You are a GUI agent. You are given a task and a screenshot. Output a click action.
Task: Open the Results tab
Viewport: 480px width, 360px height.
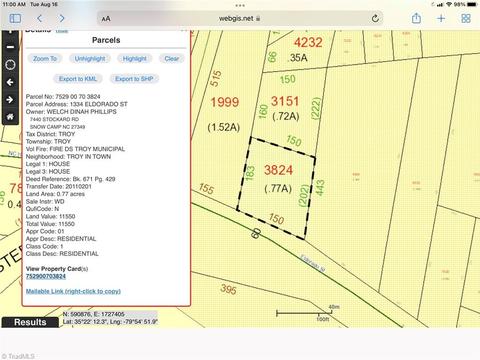pyautogui.click(x=30, y=322)
